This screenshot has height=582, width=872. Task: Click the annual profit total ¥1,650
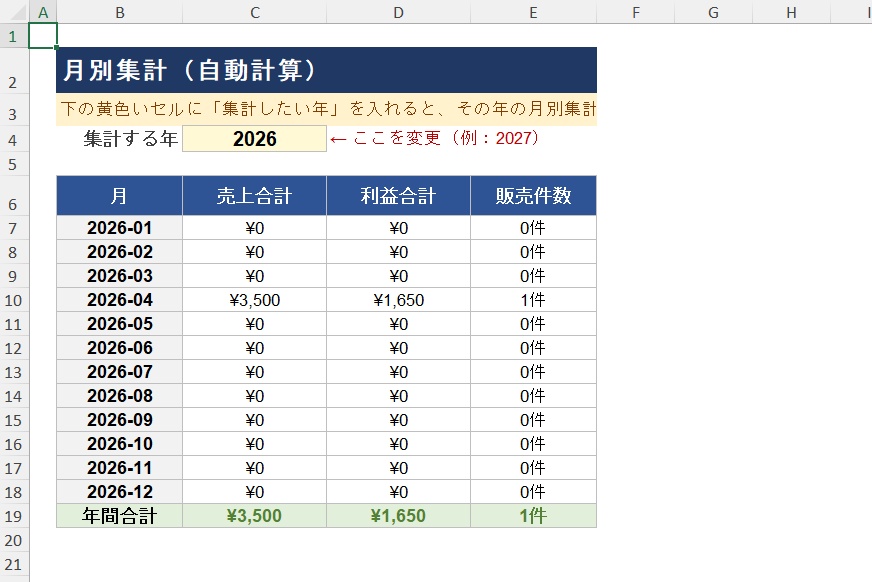pos(398,516)
